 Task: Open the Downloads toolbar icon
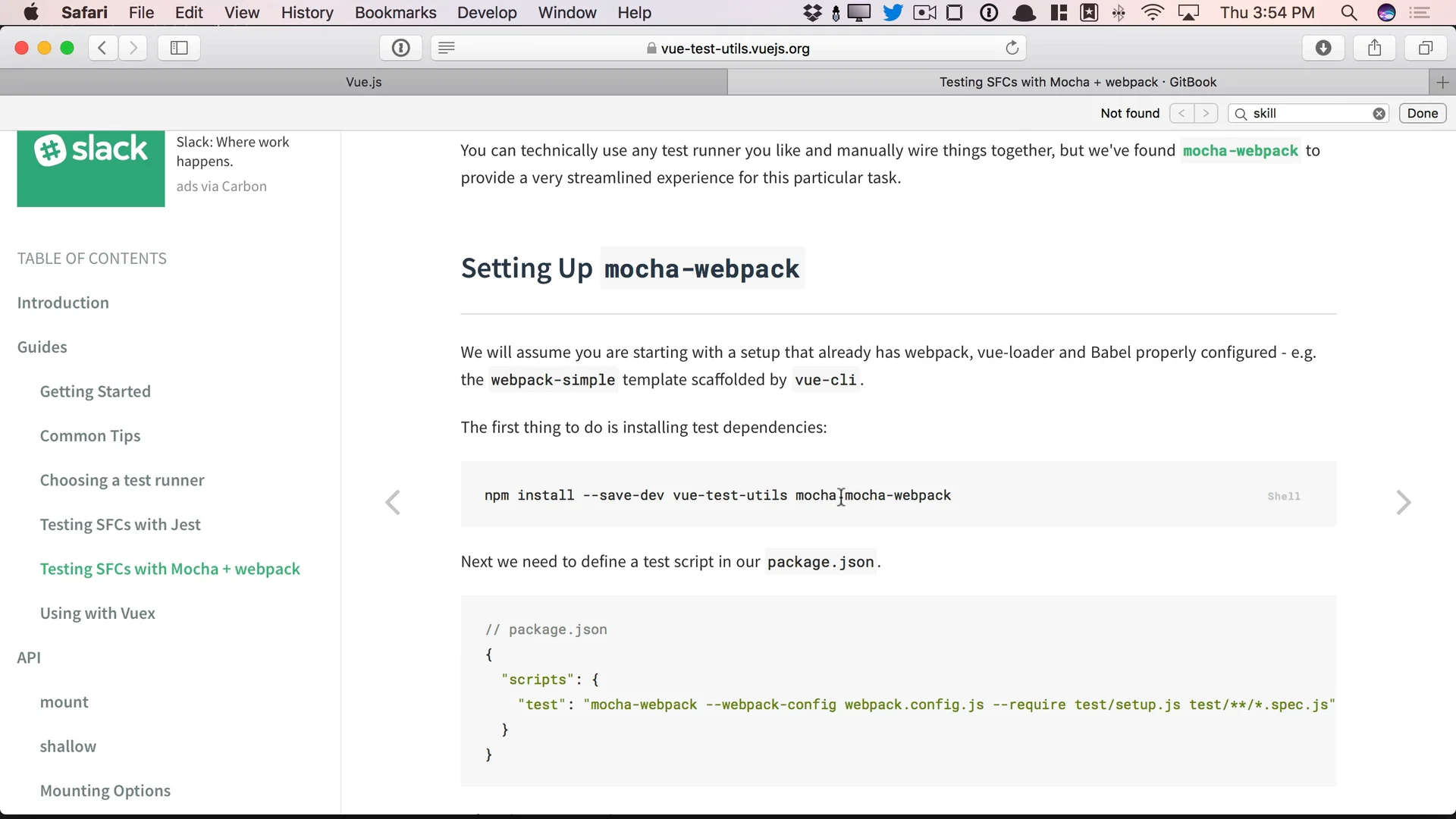tap(1323, 48)
